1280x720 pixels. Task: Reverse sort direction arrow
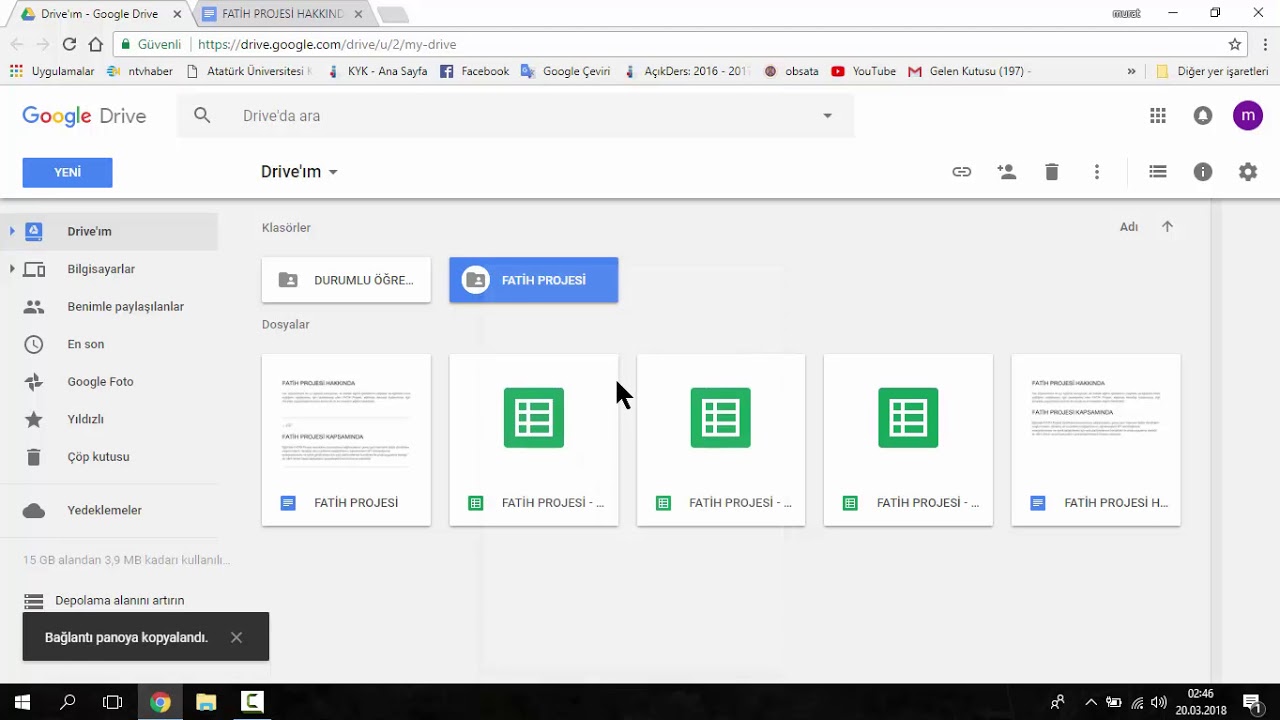(1167, 227)
